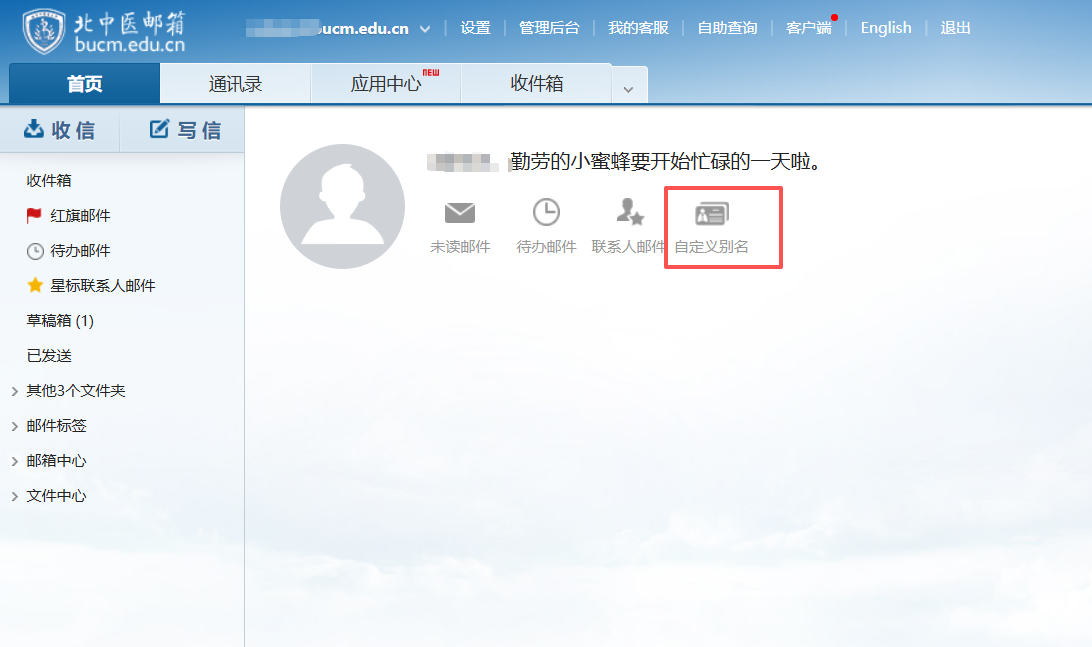Expand the 邮件标签 section

tap(15, 426)
